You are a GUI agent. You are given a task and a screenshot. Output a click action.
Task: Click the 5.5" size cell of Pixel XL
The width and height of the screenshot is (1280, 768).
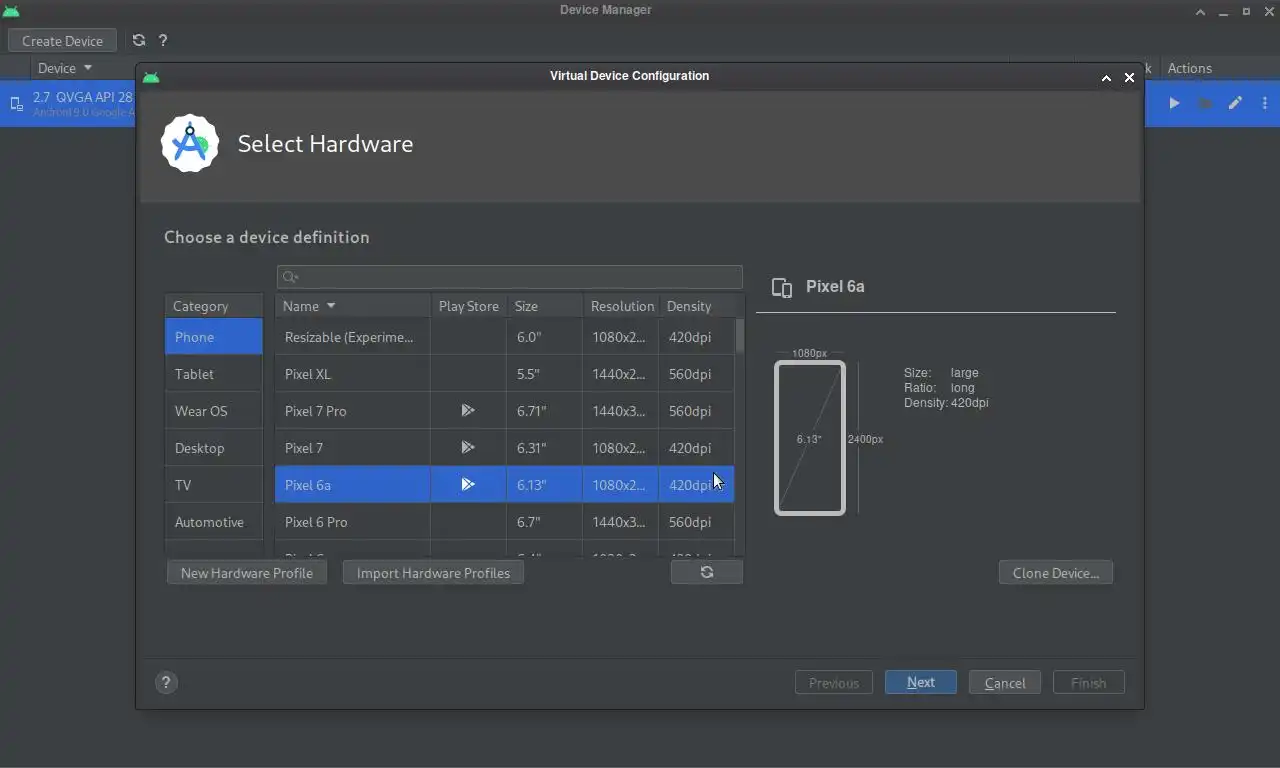coord(544,374)
